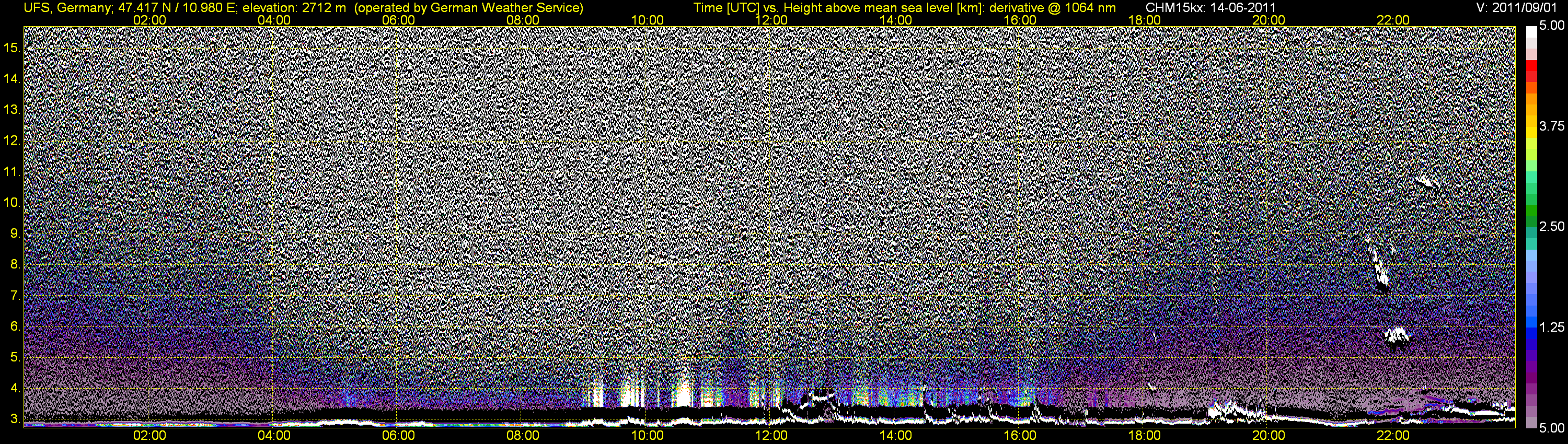Select the "9." height axis label
Image resolution: width=1568 pixels, height=444 pixels.
(15, 233)
